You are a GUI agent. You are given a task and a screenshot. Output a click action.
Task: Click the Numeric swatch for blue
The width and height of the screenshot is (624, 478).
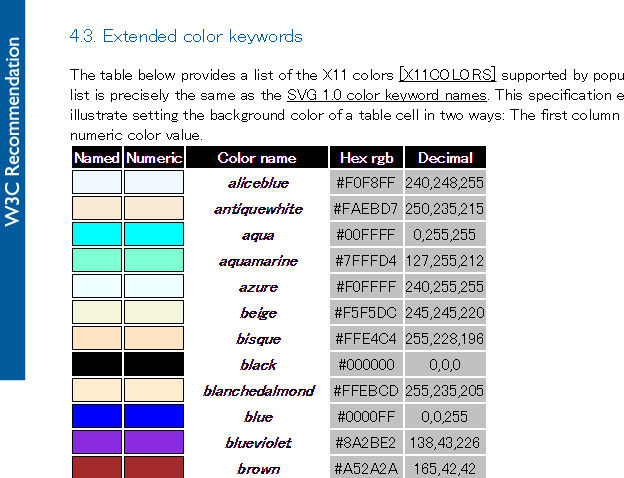coord(154,416)
